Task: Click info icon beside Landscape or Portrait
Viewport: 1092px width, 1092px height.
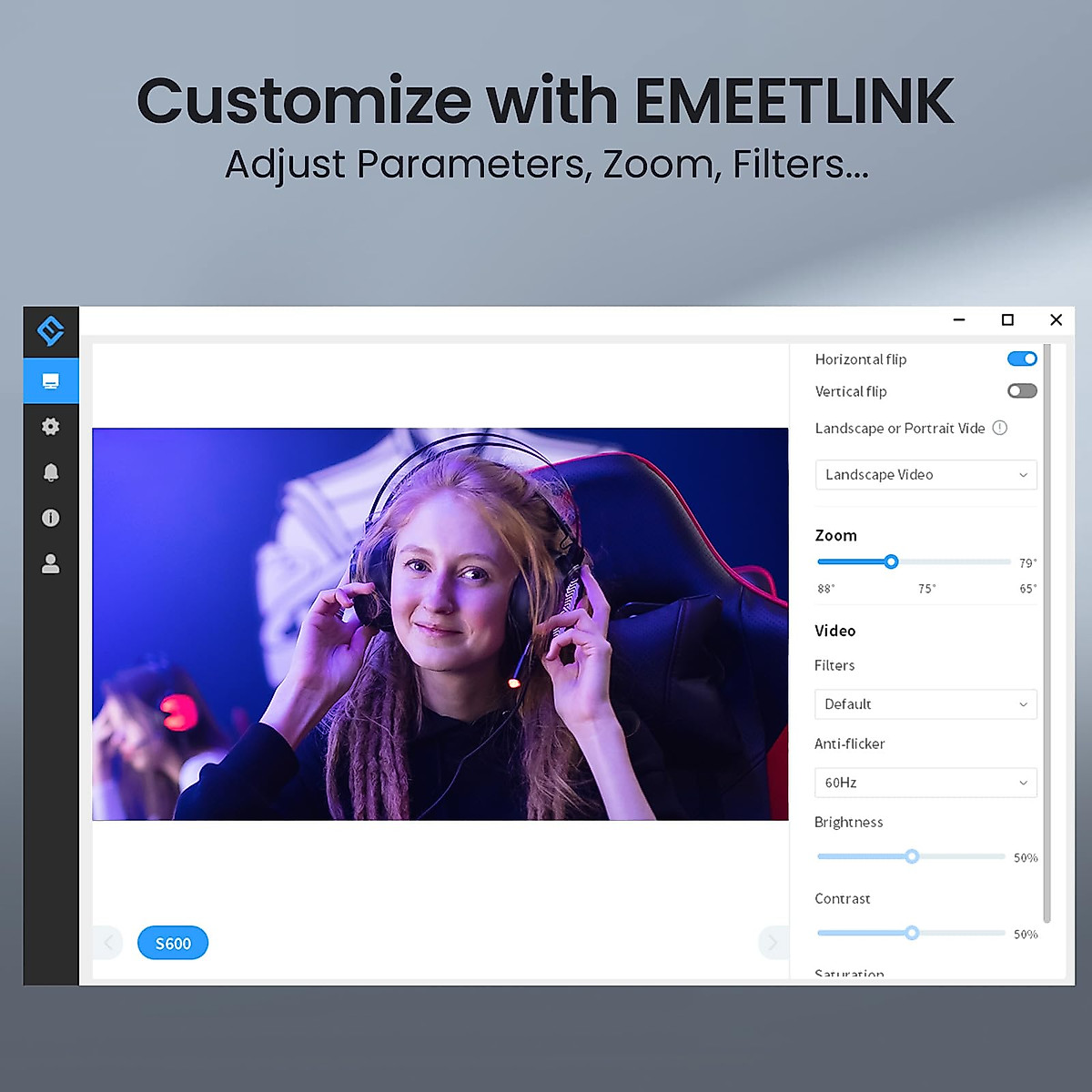Action: coord(999,428)
